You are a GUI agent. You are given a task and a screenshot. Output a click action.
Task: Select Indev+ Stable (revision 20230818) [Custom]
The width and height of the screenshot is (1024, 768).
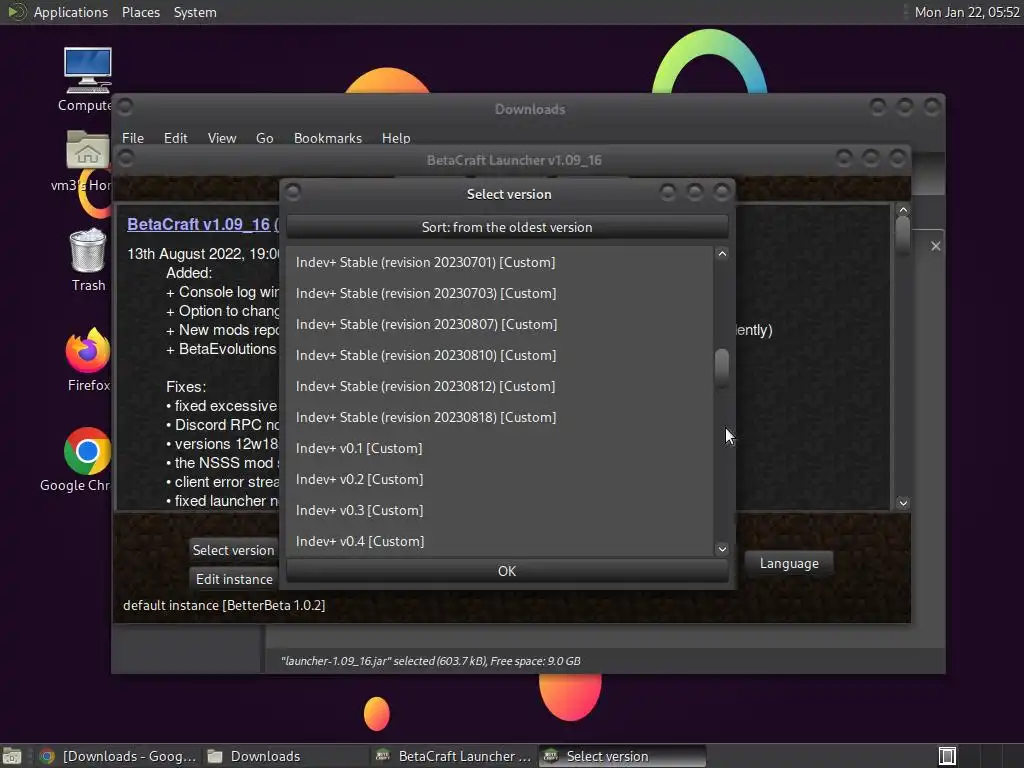click(x=500, y=417)
